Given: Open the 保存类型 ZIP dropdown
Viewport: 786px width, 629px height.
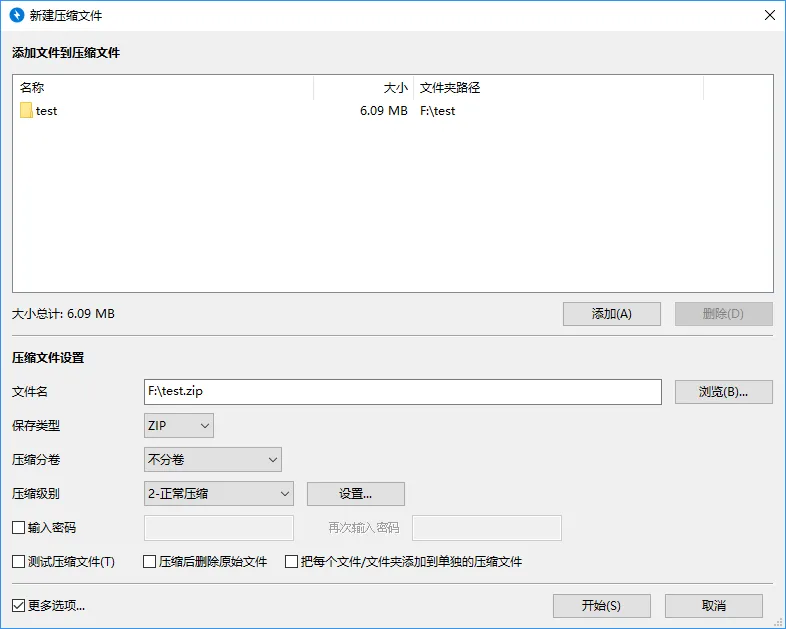Looking at the screenshot, I should point(180,426).
